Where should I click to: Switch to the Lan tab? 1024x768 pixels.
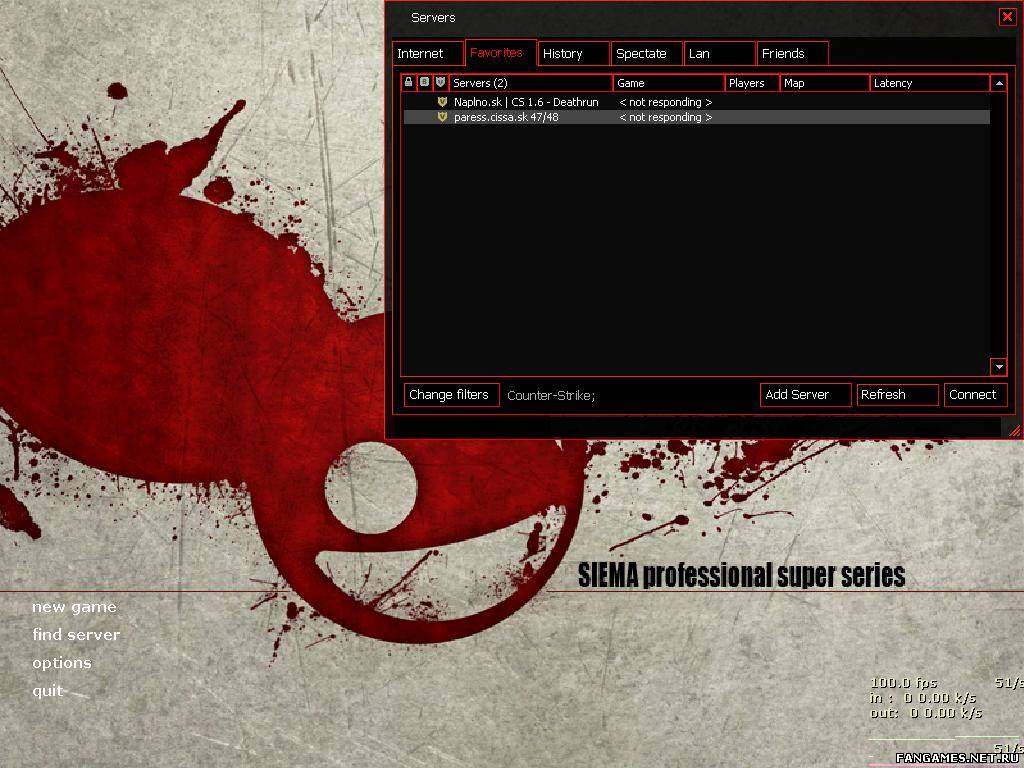coord(720,54)
